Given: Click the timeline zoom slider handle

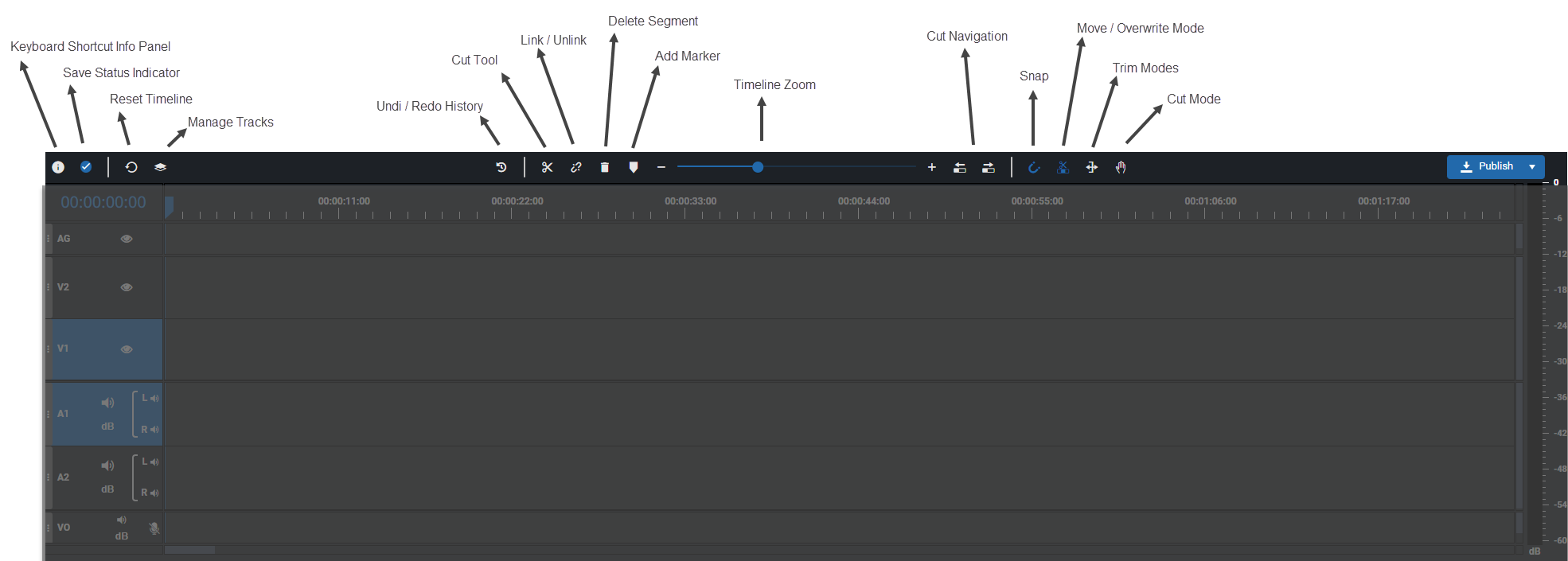Looking at the screenshot, I should pyautogui.click(x=758, y=167).
